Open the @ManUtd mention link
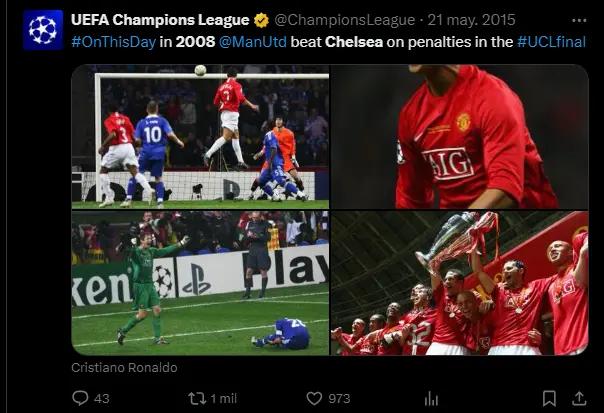604x413 pixels. tap(237, 41)
